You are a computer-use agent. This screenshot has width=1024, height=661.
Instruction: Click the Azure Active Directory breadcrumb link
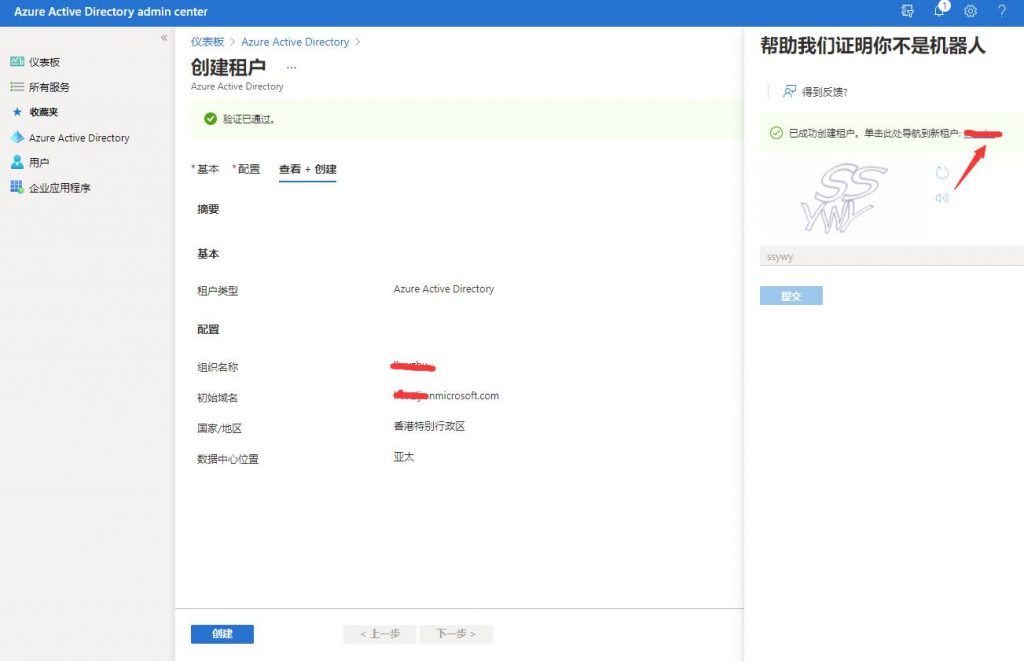pyautogui.click(x=295, y=42)
